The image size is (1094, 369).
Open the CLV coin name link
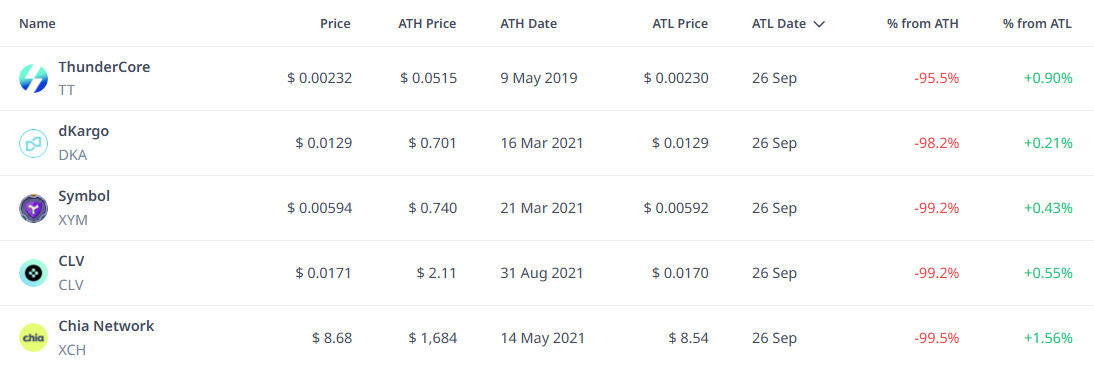(71, 261)
